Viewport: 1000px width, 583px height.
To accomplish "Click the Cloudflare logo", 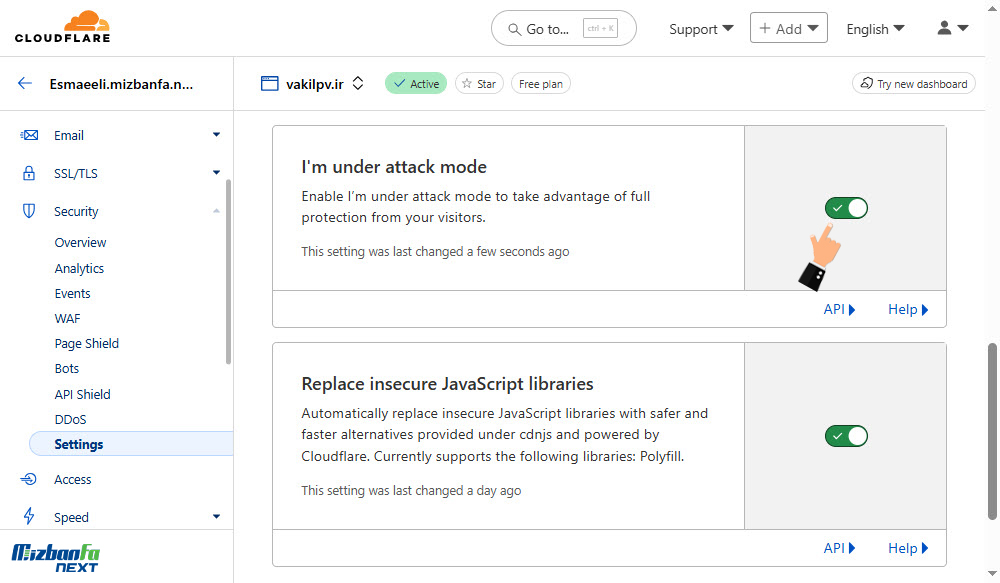I will coord(62,27).
